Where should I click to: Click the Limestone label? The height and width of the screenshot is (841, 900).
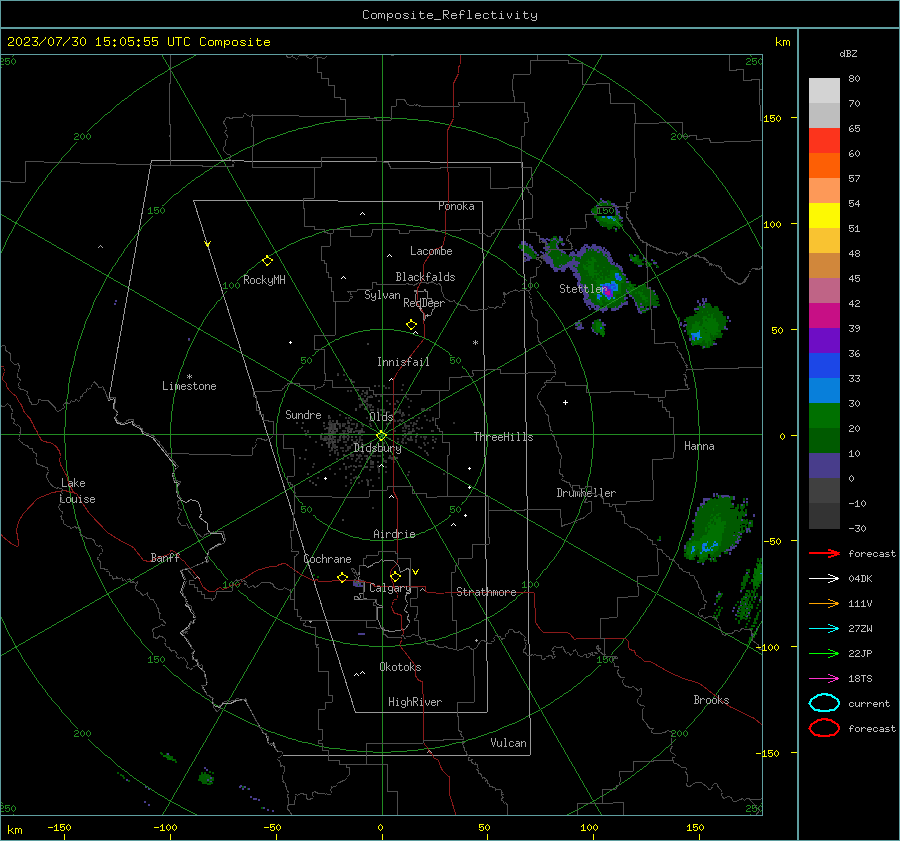(189, 386)
